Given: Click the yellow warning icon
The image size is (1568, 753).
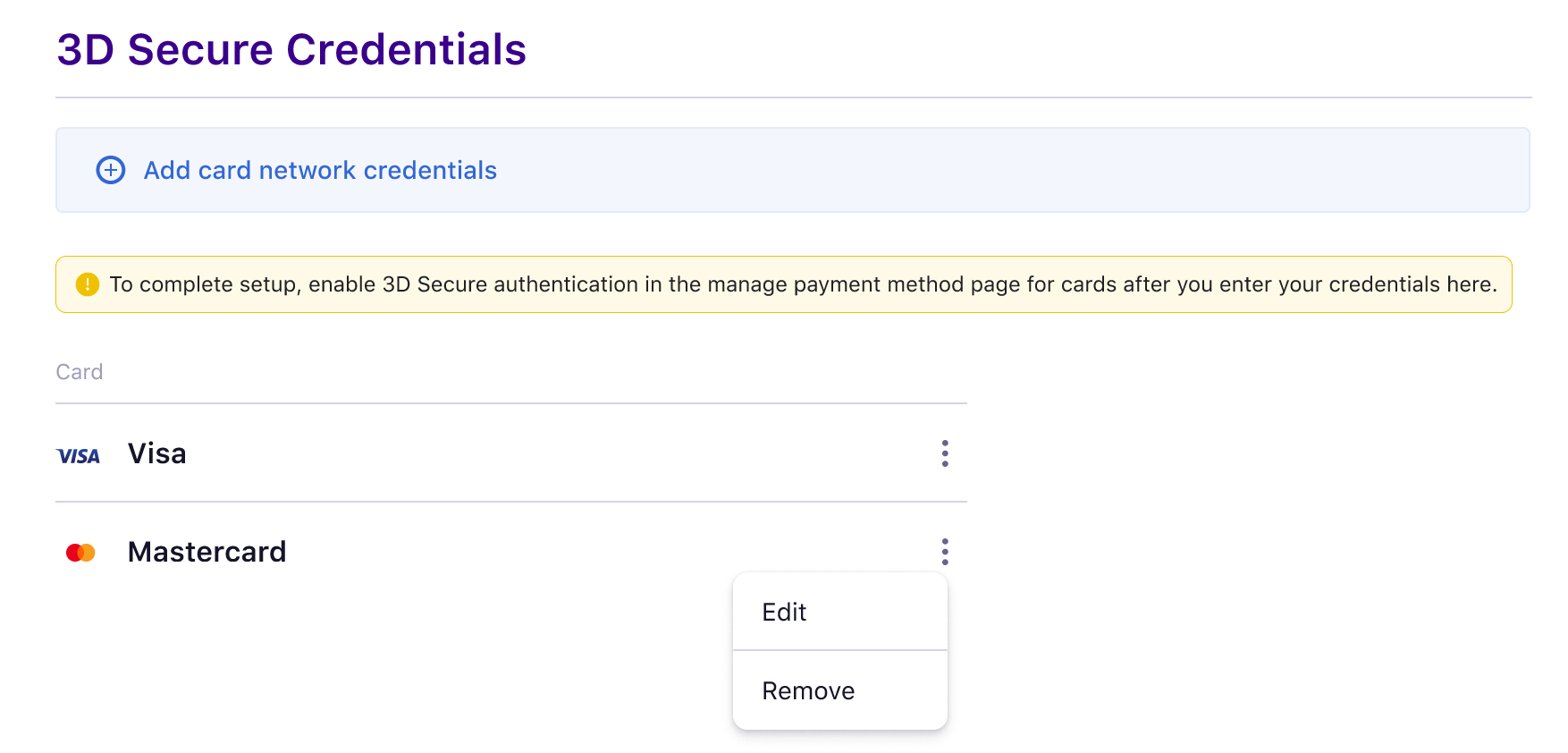Looking at the screenshot, I should point(88,284).
